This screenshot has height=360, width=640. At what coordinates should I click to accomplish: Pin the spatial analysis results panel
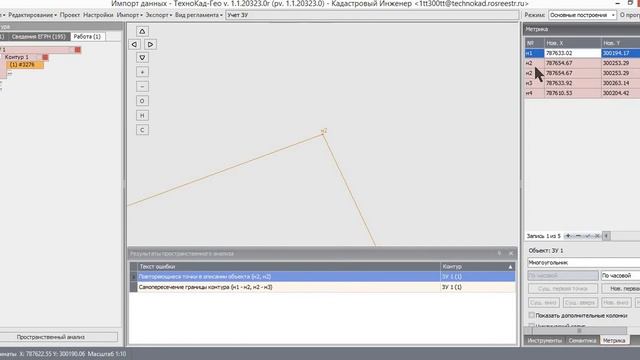point(499,253)
